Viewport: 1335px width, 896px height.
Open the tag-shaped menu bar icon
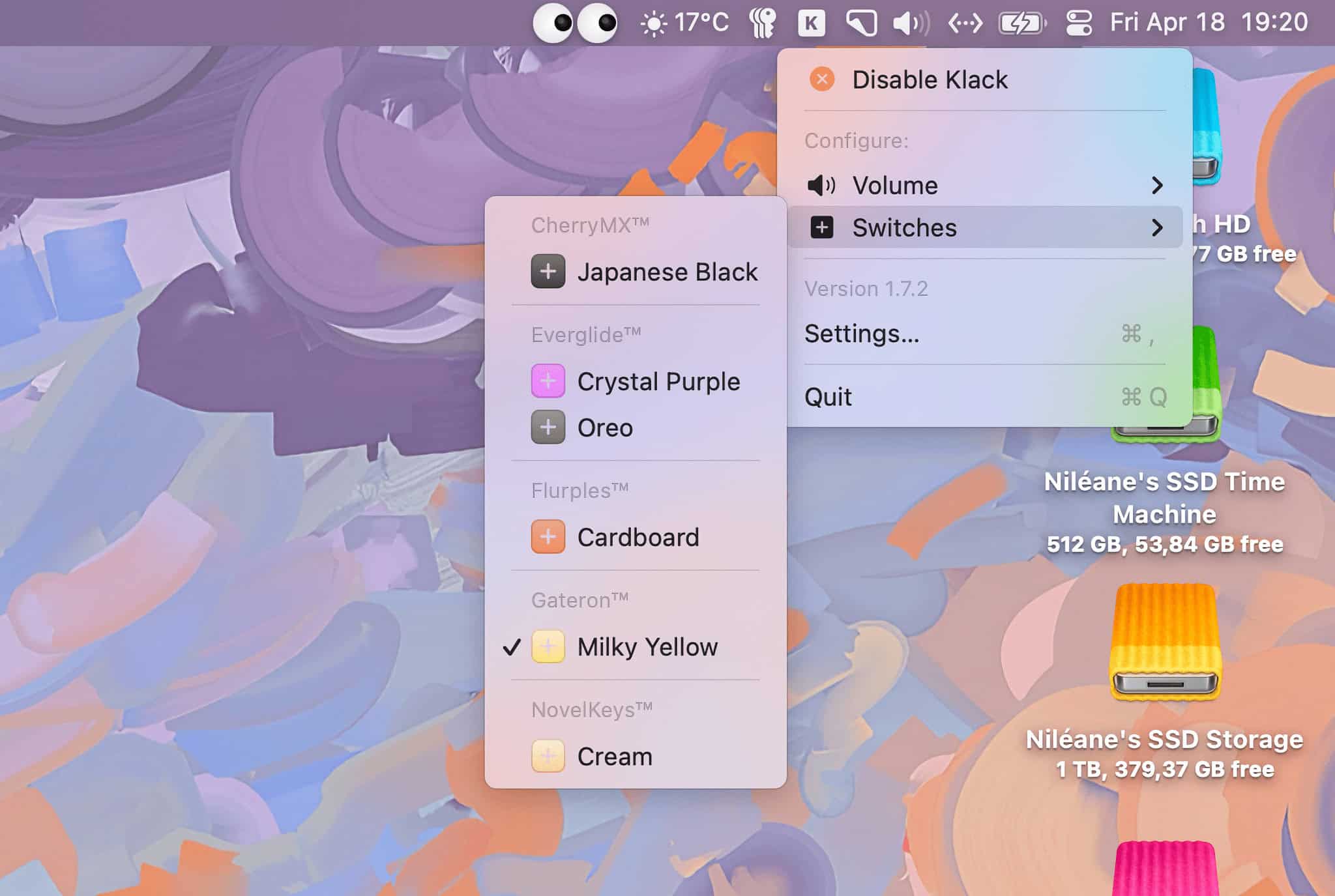pyautogui.click(x=861, y=23)
